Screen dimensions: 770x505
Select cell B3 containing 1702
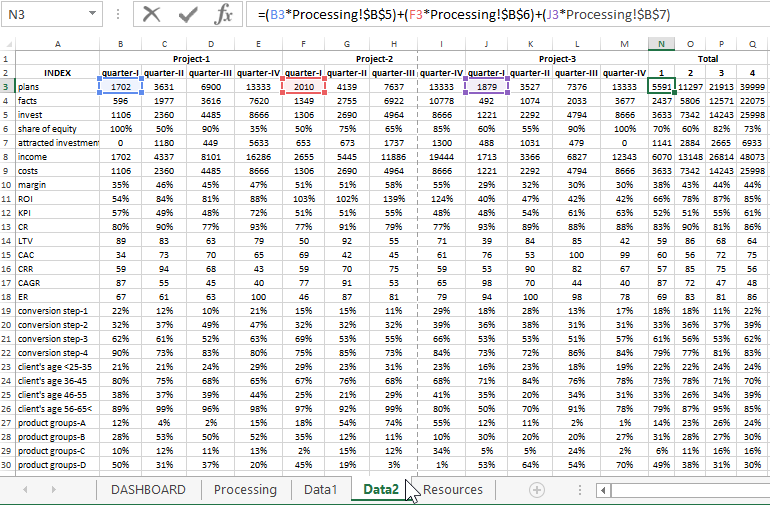pyautogui.click(x=120, y=87)
